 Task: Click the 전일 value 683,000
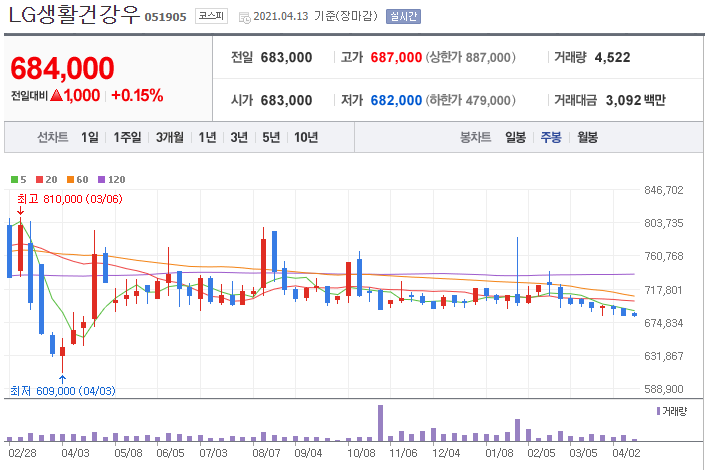point(286,58)
